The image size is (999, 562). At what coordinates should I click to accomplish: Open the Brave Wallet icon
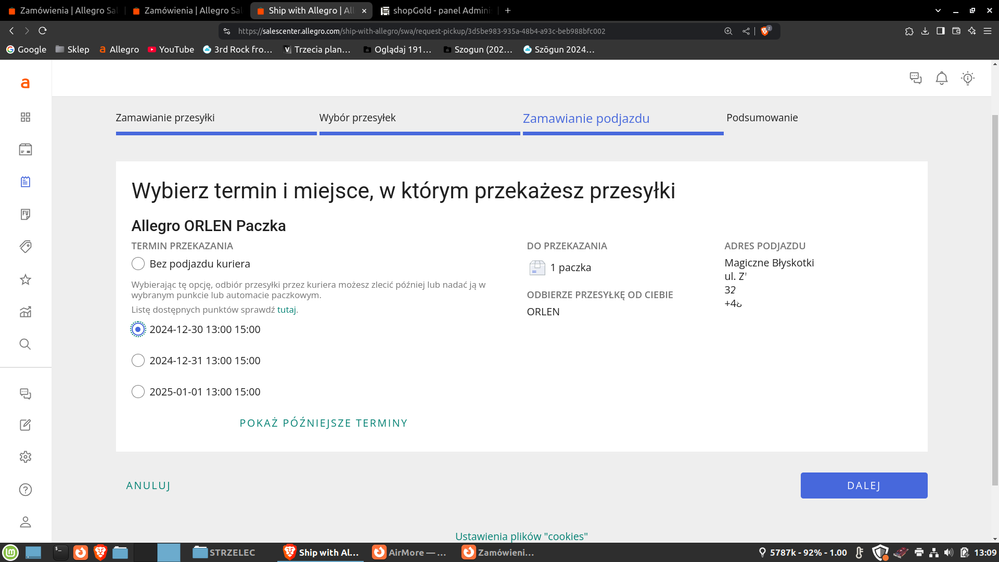956,31
